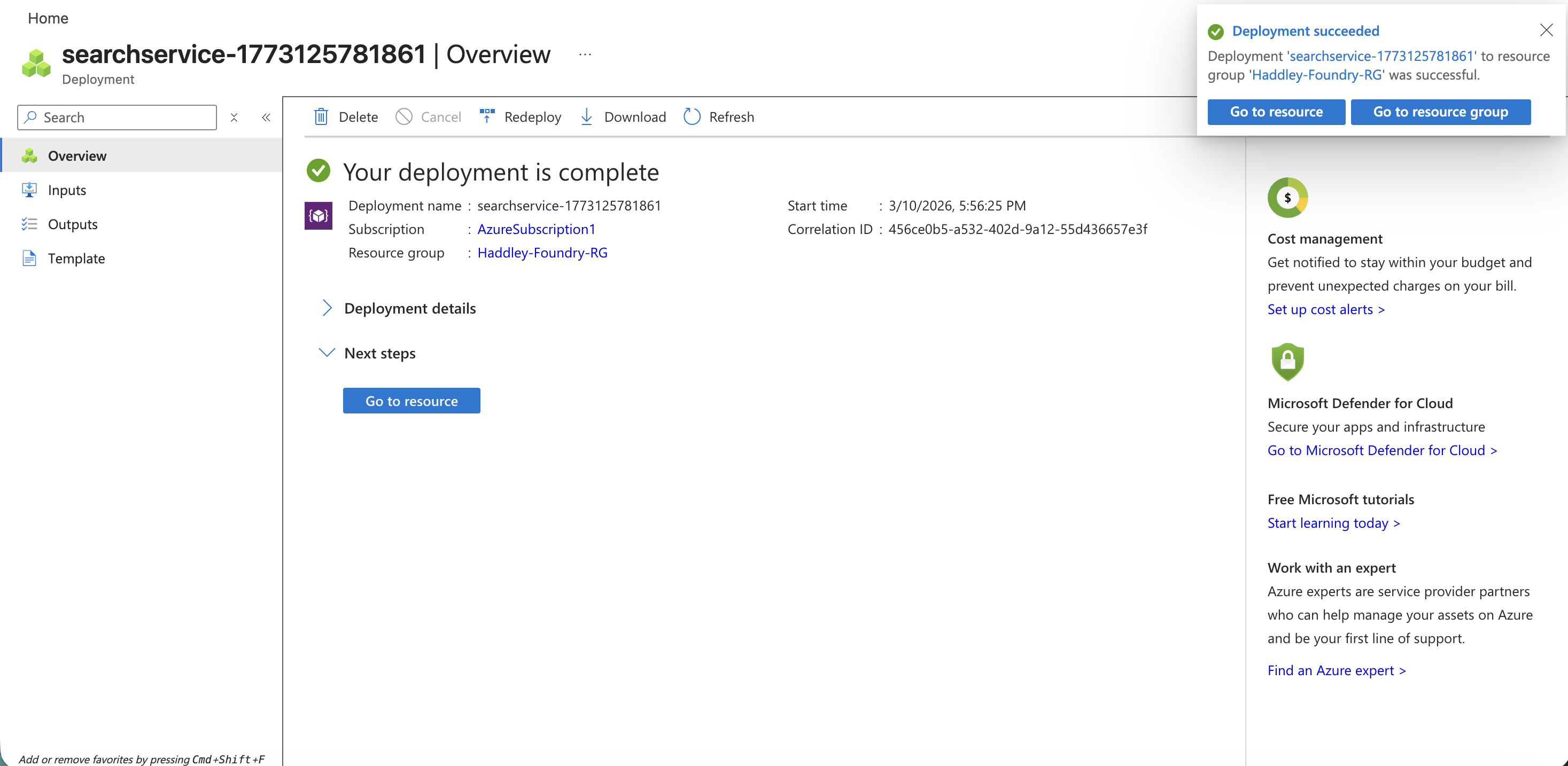The image size is (1568, 766).
Task: Collapse the Next steps section
Action: [x=327, y=352]
